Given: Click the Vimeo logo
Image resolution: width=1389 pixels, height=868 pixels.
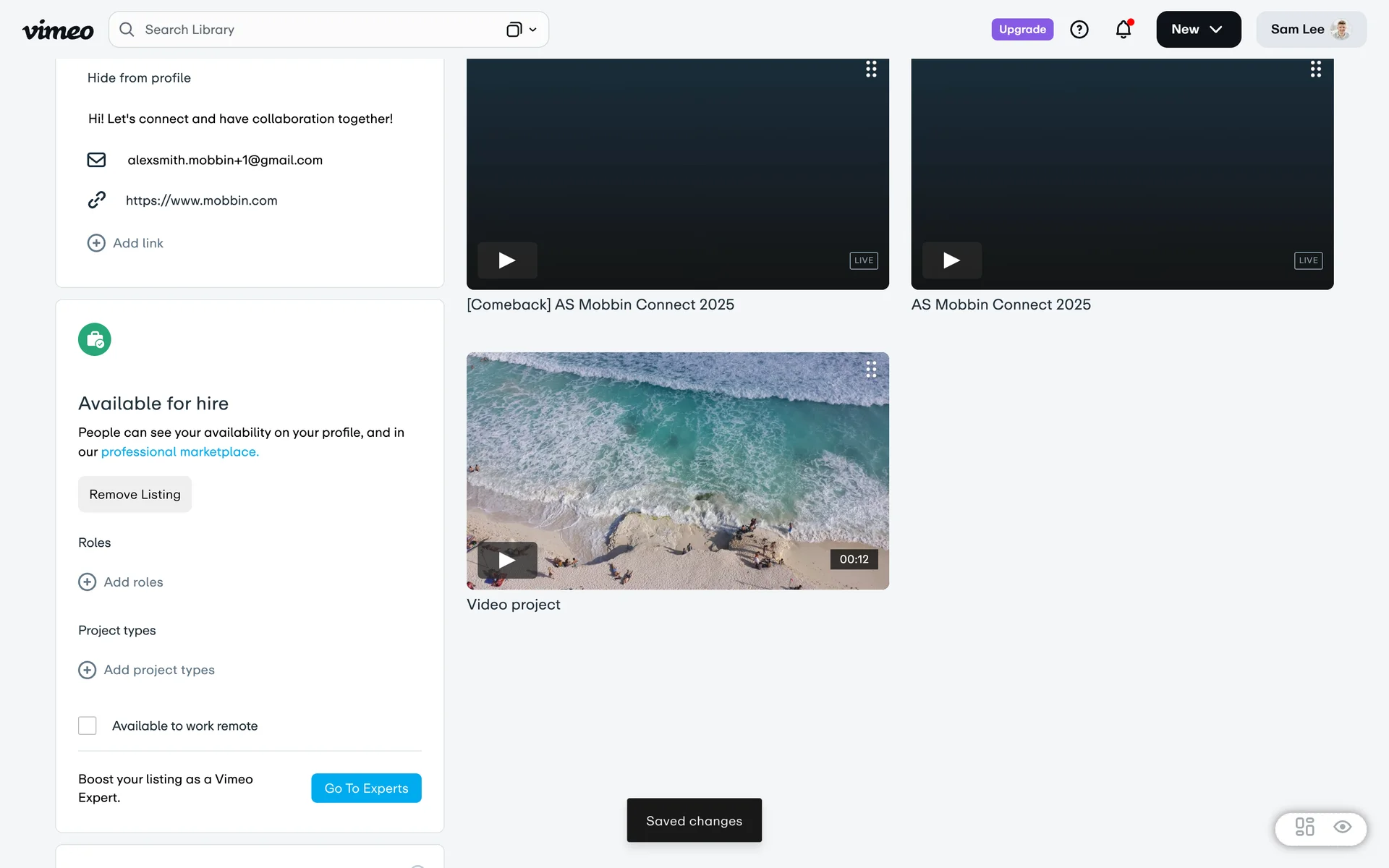Looking at the screenshot, I should (58, 30).
